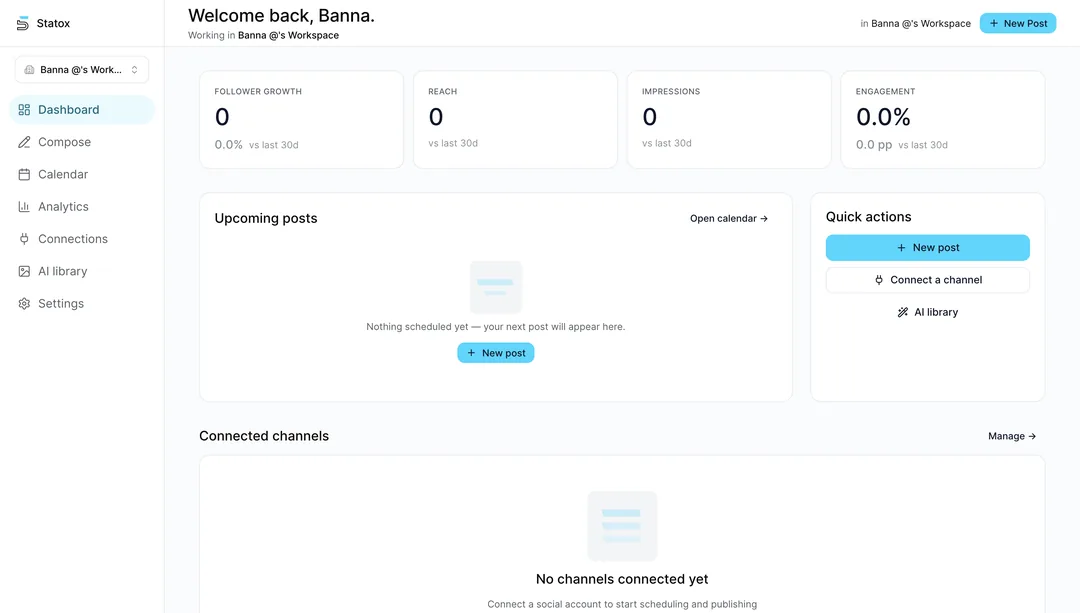Click 'Connect a social account' description text
Screen dimensions: 1080x613
622,604
